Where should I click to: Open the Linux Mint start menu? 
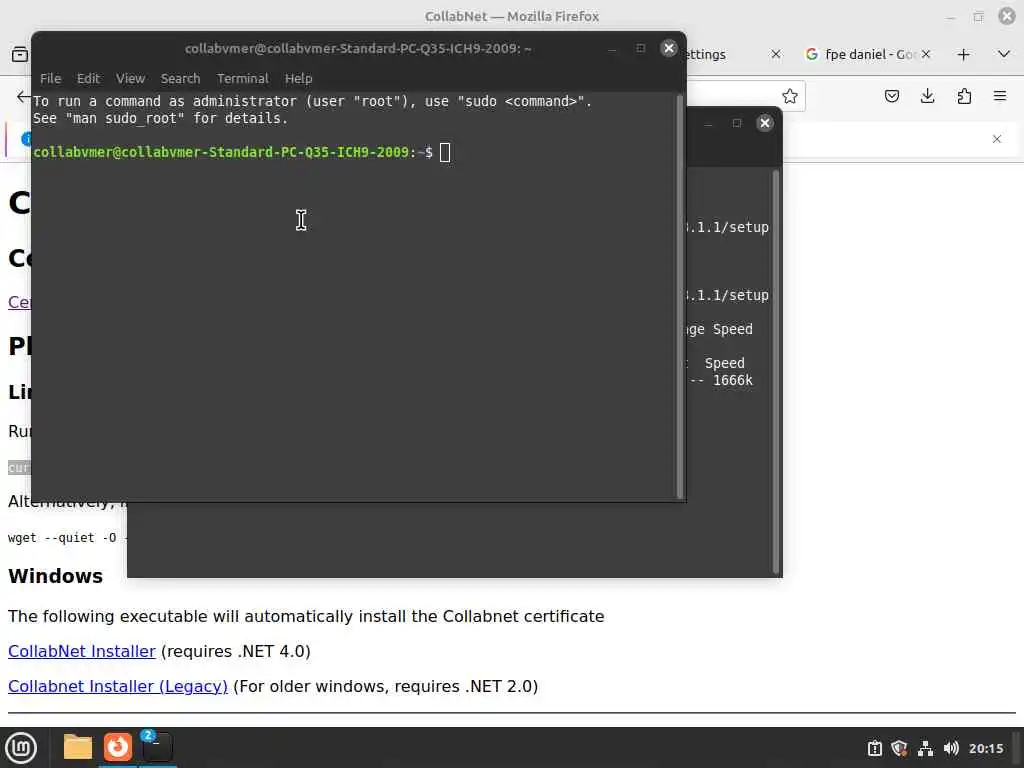click(21, 748)
